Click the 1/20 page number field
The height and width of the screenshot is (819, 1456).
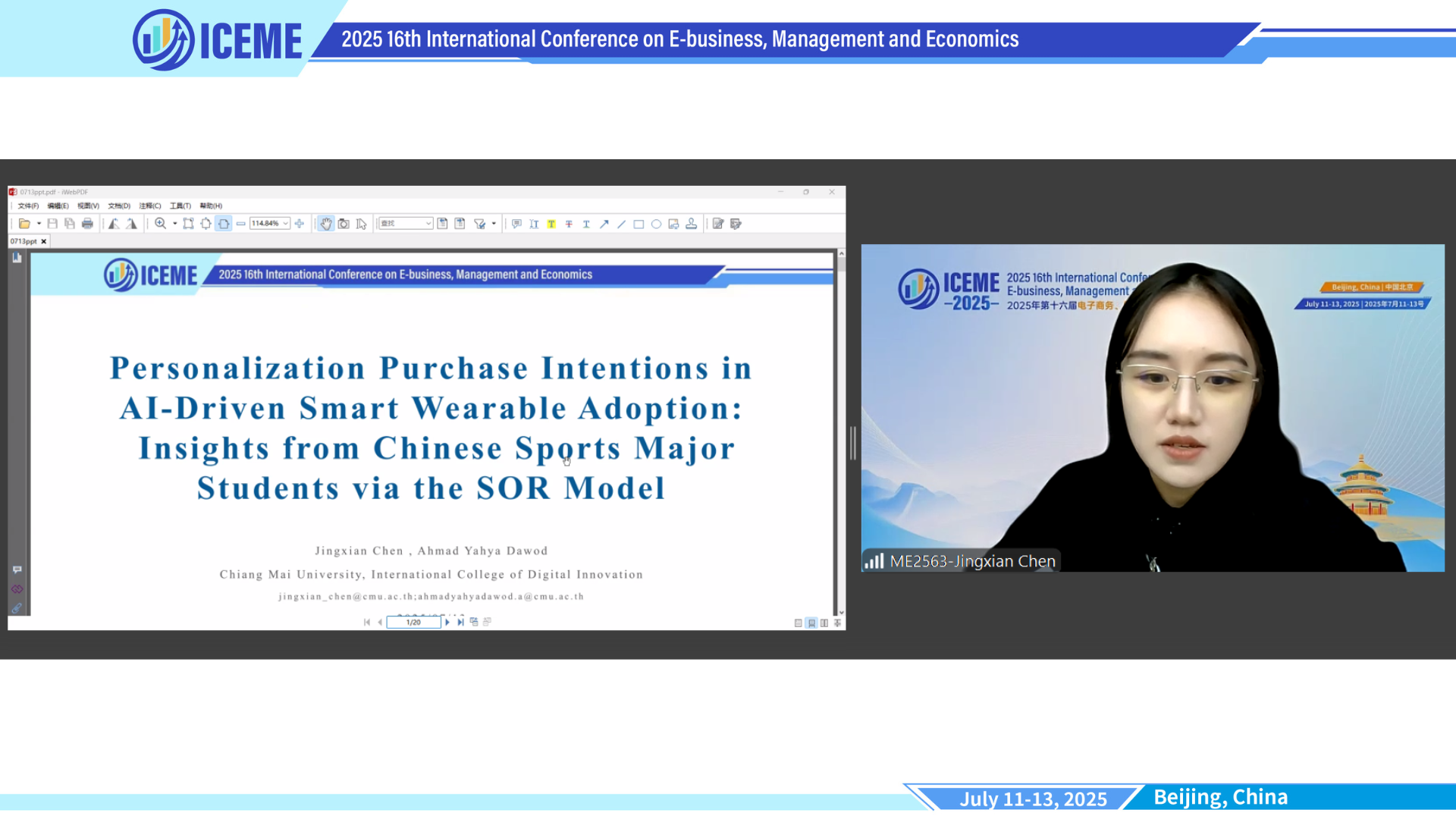[413, 622]
